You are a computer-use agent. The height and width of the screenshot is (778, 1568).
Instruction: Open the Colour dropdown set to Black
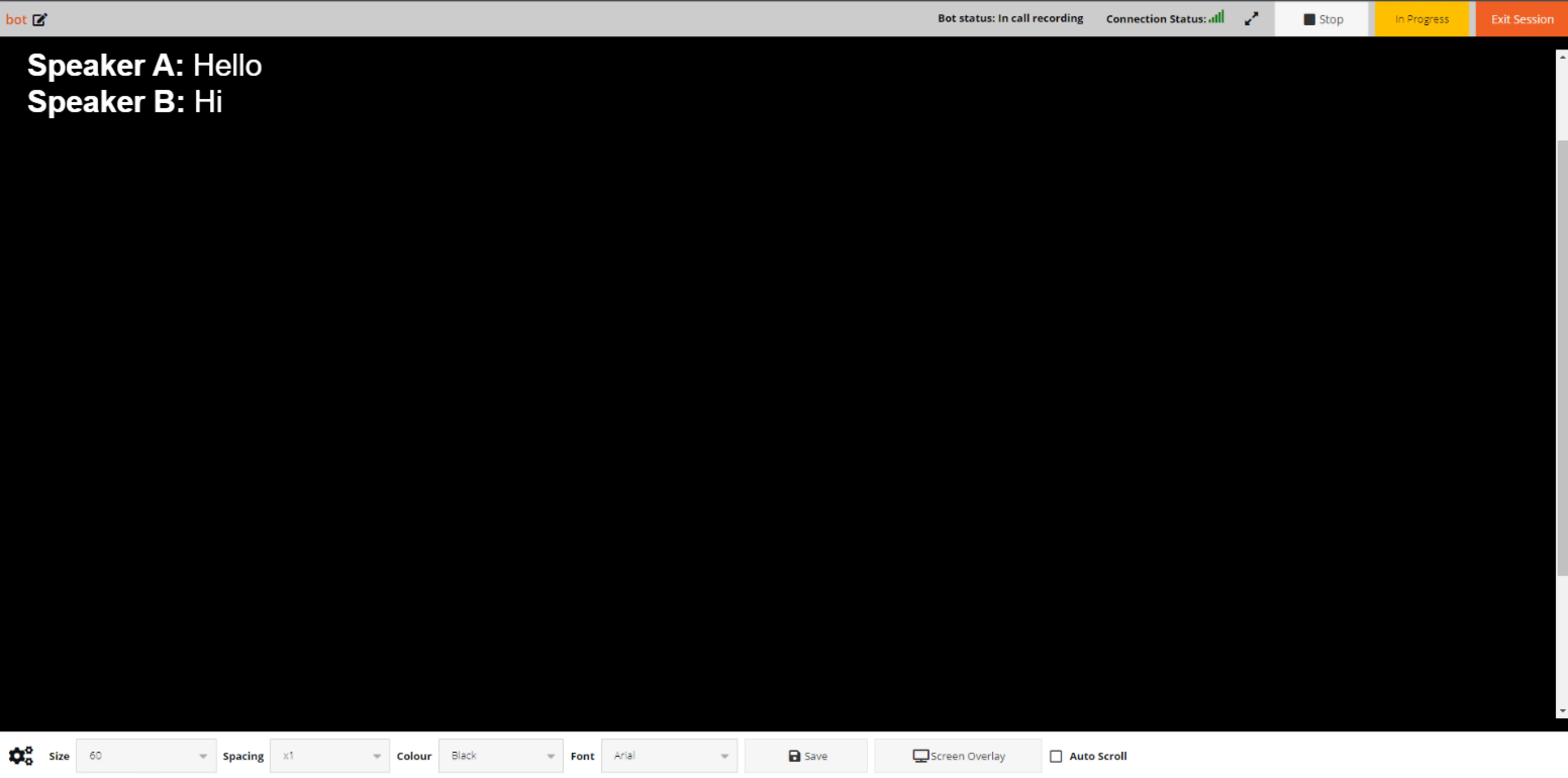(500, 756)
